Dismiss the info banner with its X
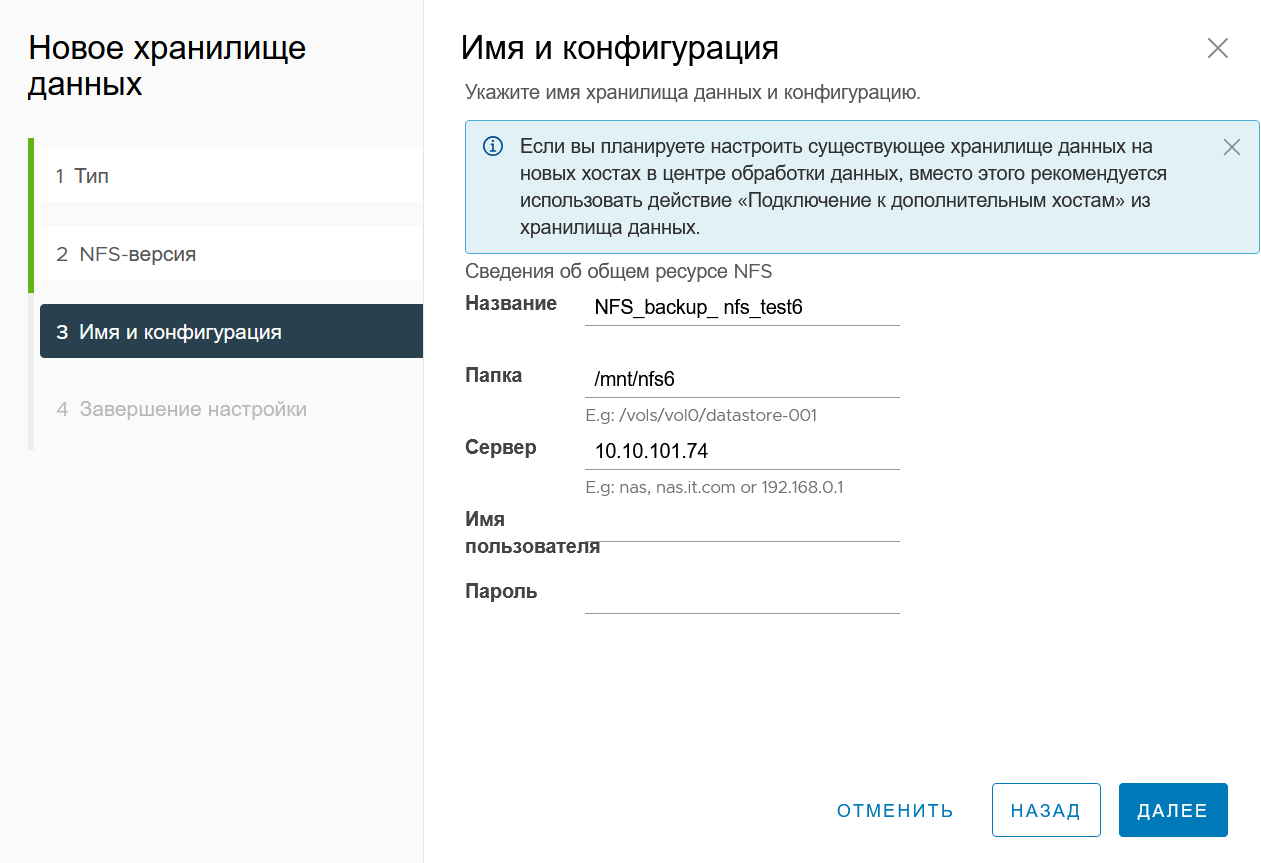Screen dimensions: 1261x863 tap(1232, 147)
